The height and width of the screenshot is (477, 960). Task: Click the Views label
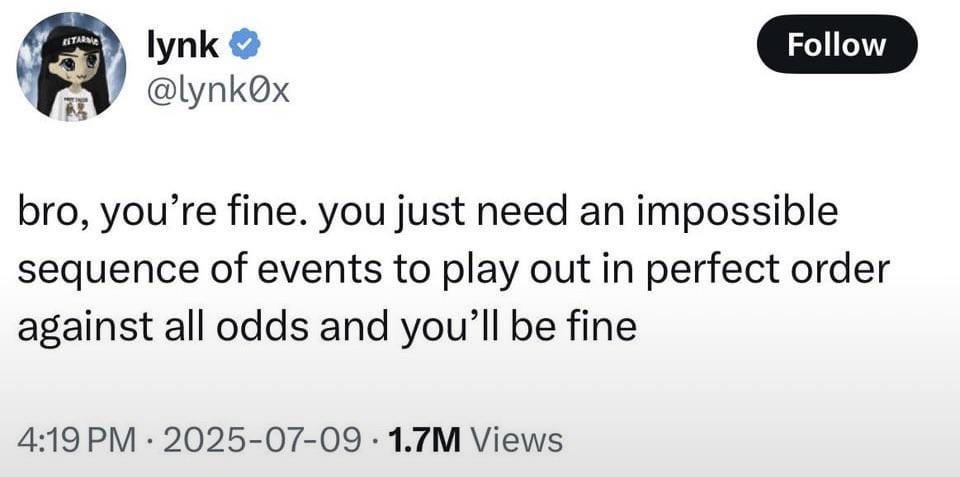coord(514,439)
